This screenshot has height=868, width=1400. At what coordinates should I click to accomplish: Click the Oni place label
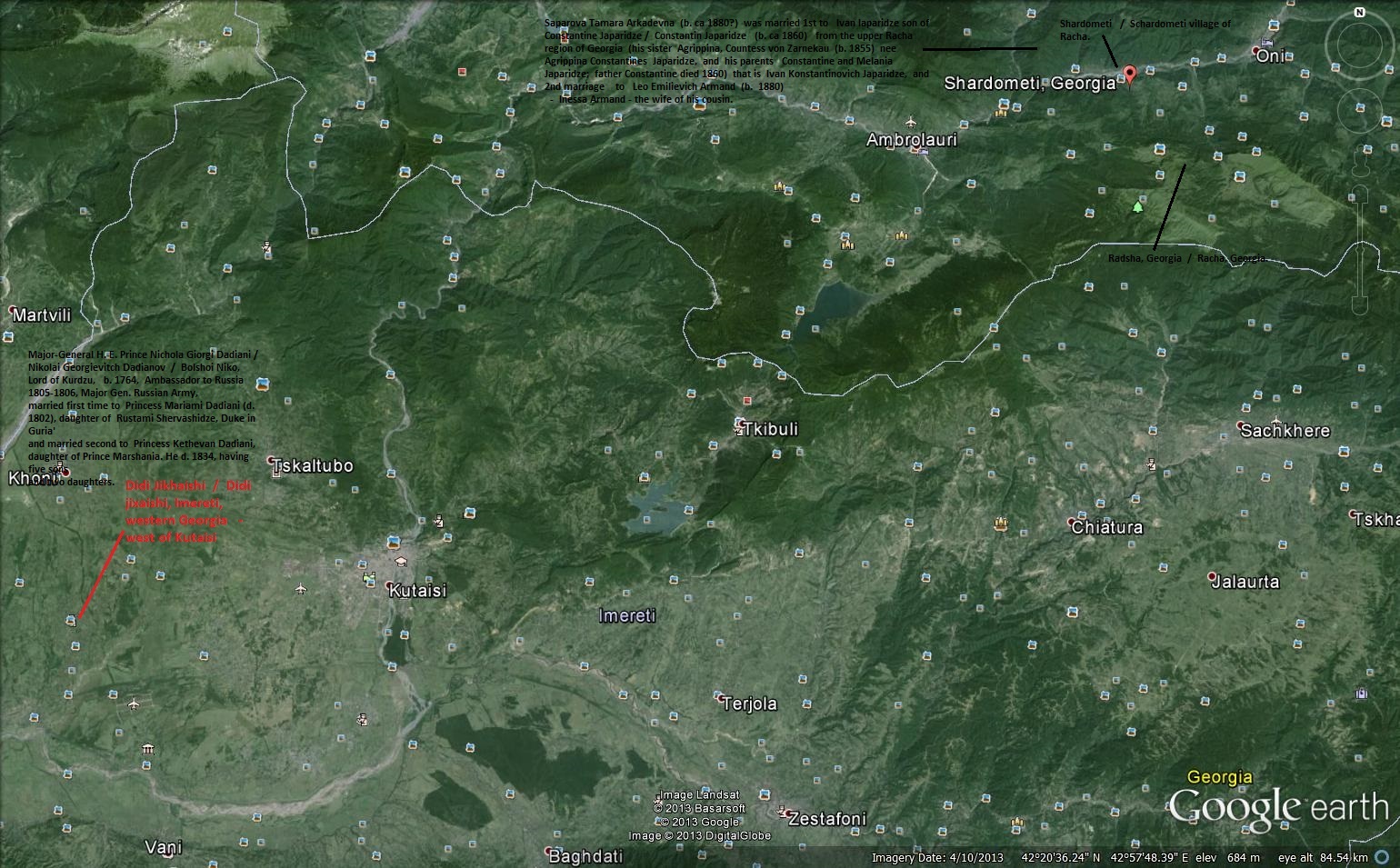pyautogui.click(x=1272, y=55)
